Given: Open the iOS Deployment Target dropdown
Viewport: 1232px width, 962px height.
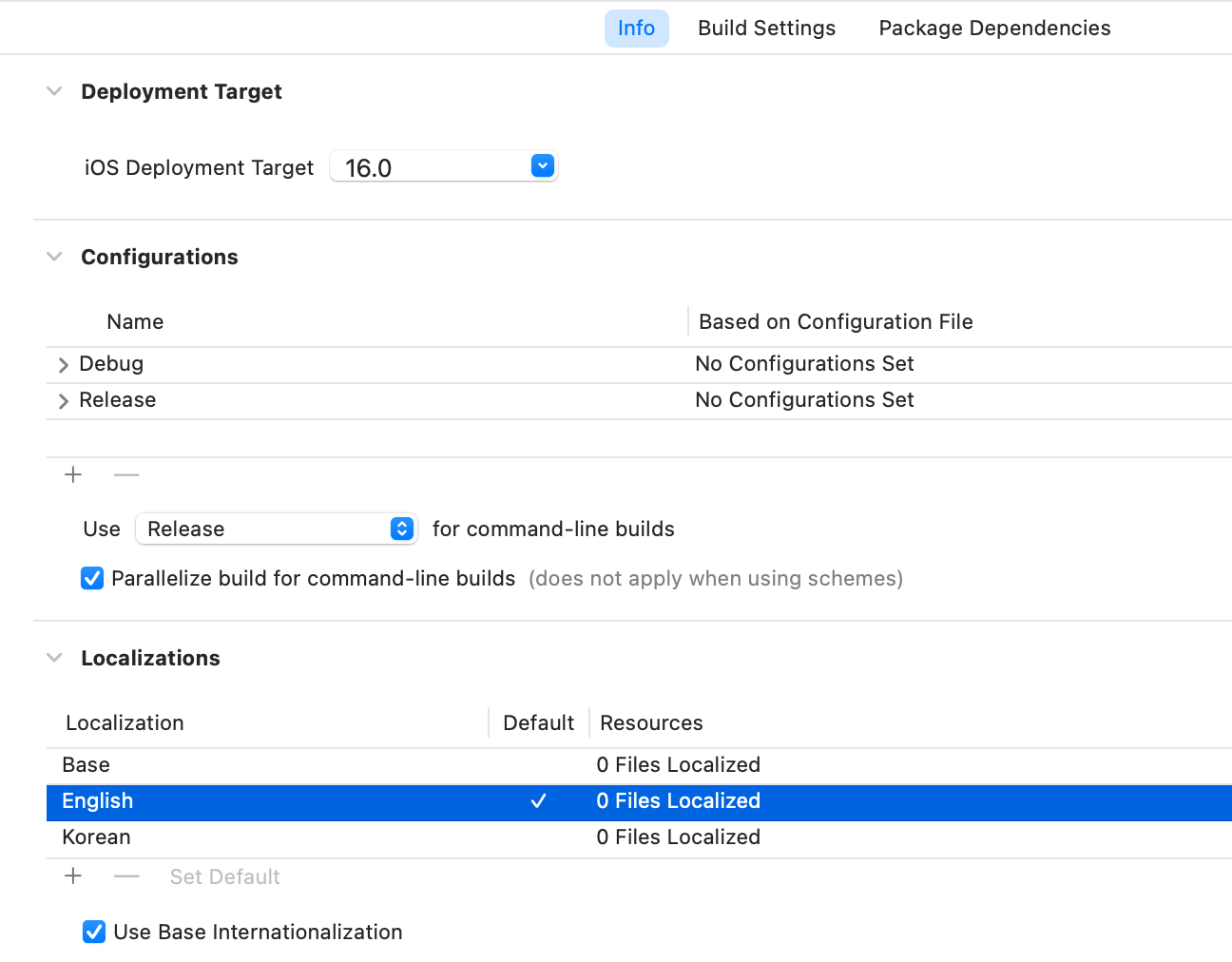Looking at the screenshot, I should click(542, 166).
